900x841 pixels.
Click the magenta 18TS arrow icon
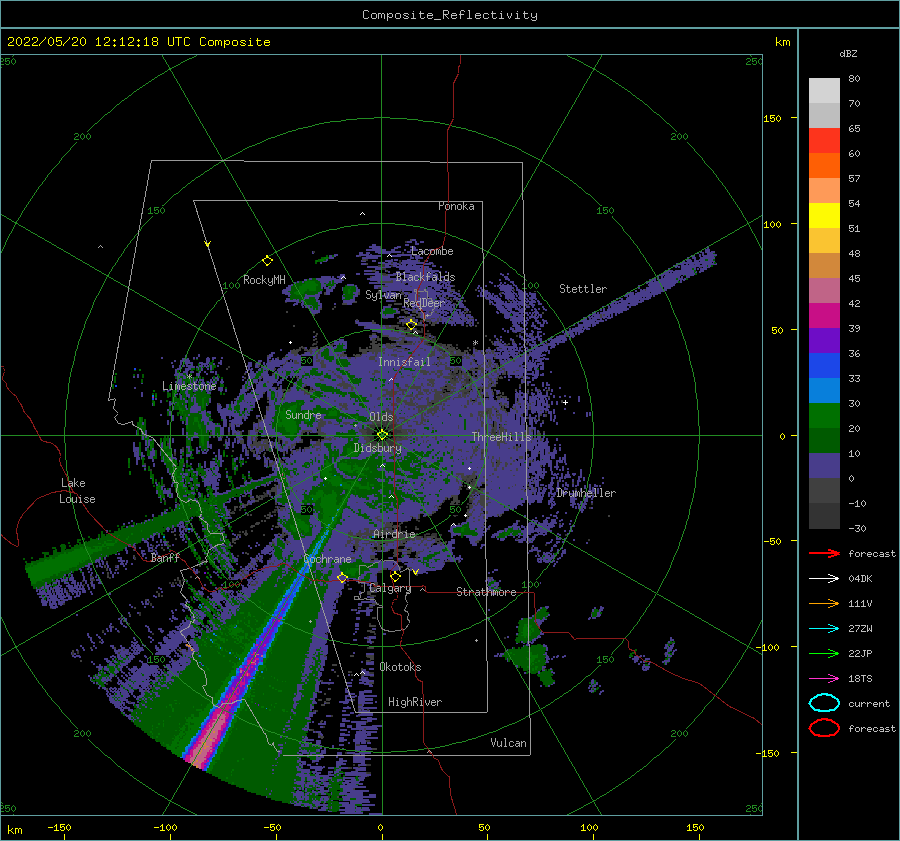click(824, 679)
